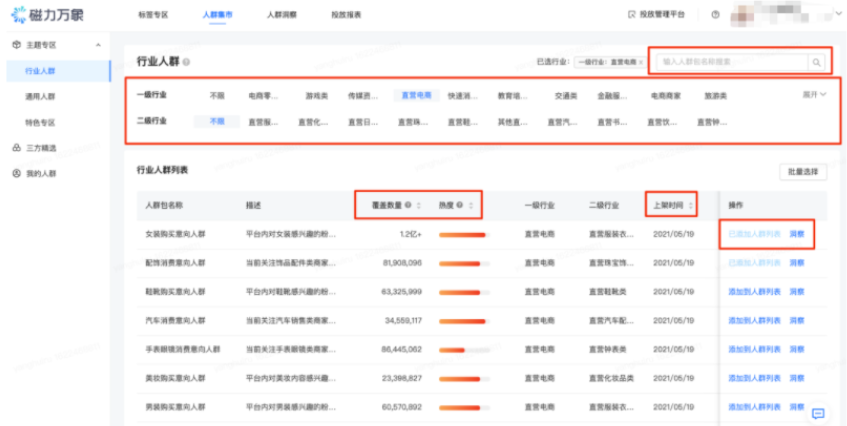Remove the 一级行业：直营电商 tag with its x
This screenshot has height=426, width=847.
(641, 63)
